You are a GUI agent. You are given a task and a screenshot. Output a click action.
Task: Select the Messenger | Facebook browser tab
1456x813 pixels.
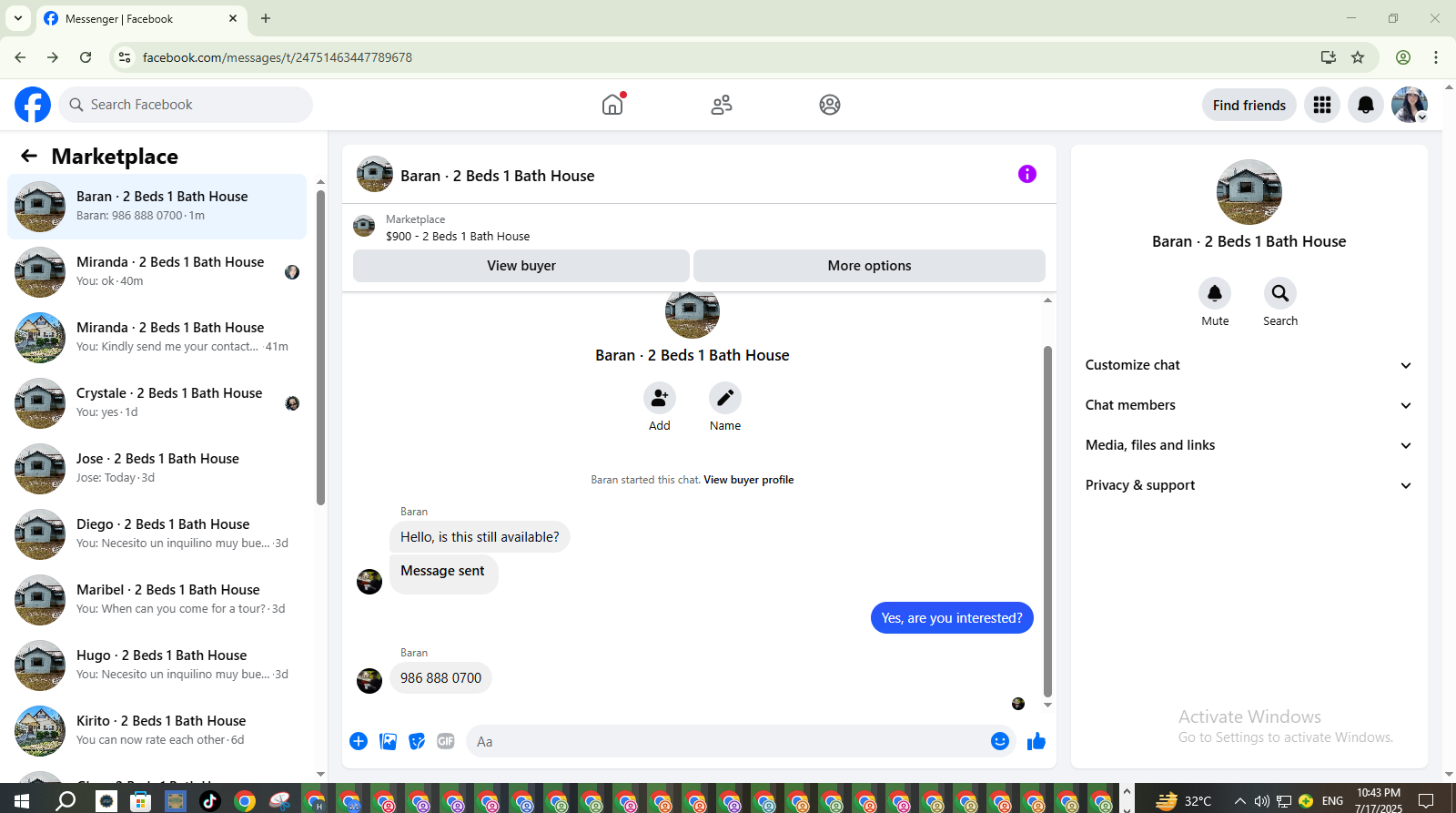point(141,18)
